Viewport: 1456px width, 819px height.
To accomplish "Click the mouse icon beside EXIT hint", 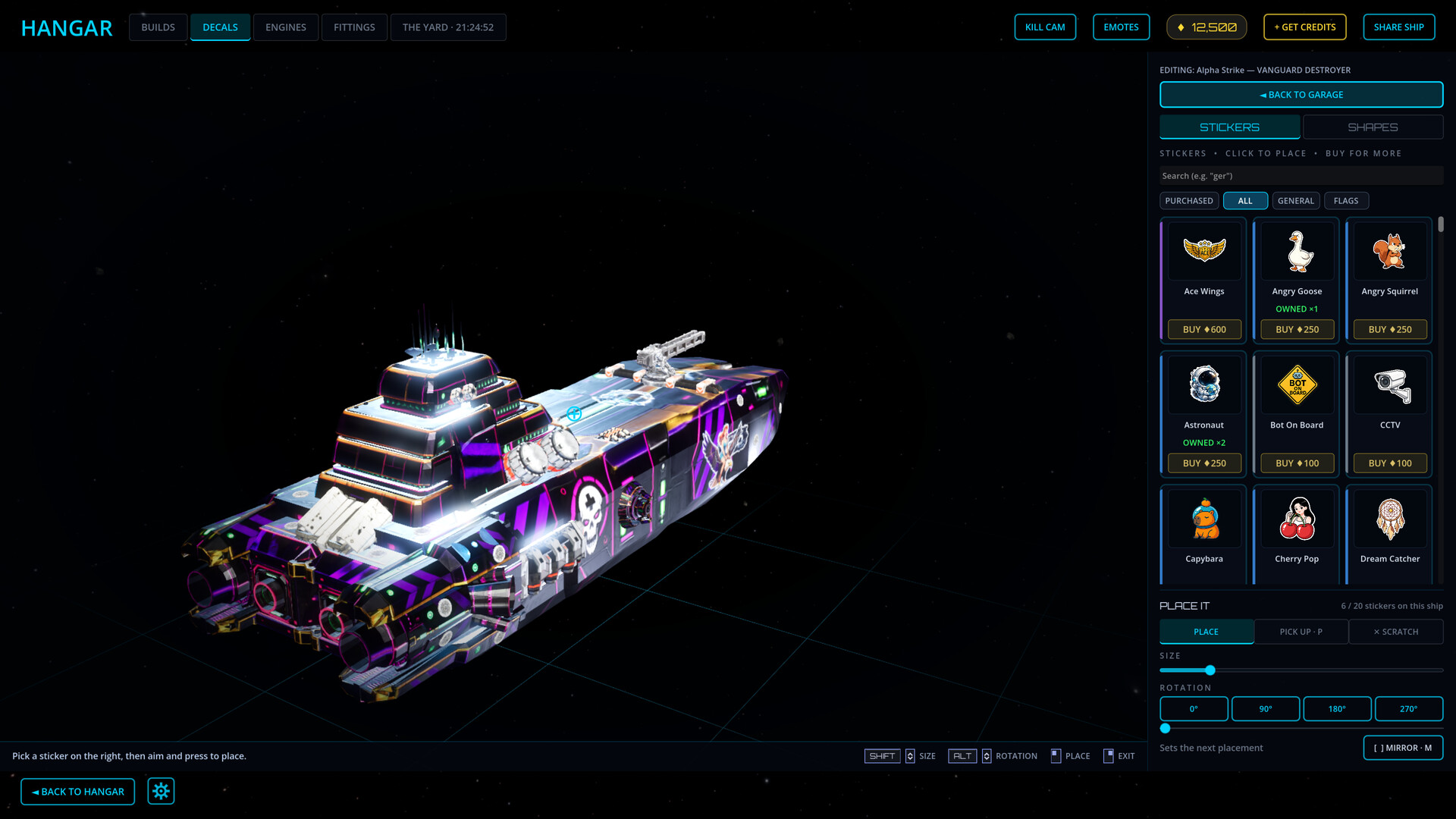I will pyautogui.click(x=1108, y=756).
